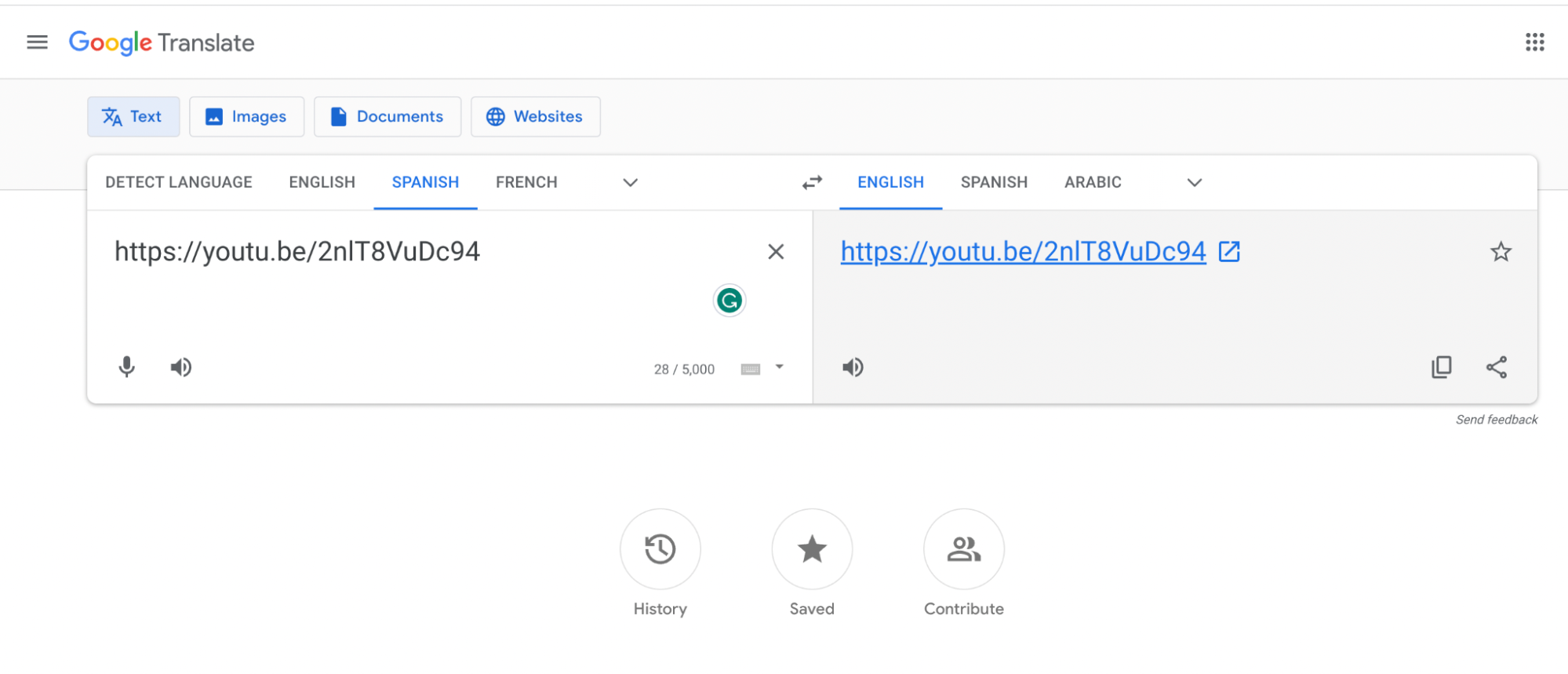Click the open-in-new-tab link icon
Image resolution: width=1568 pixels, height=674 pixels.
(1229, 252)
